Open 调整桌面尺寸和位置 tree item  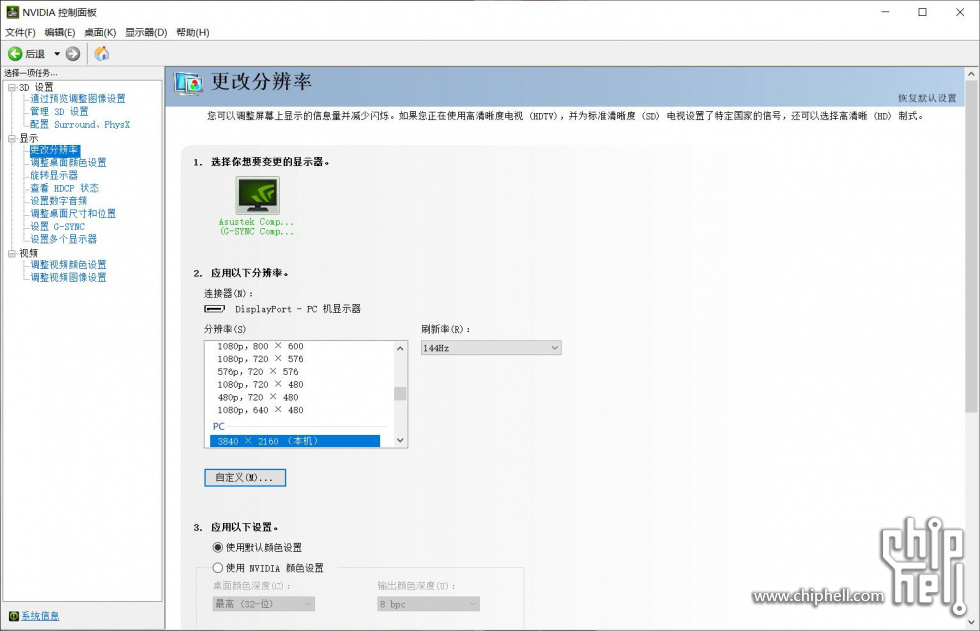point(73,214)
